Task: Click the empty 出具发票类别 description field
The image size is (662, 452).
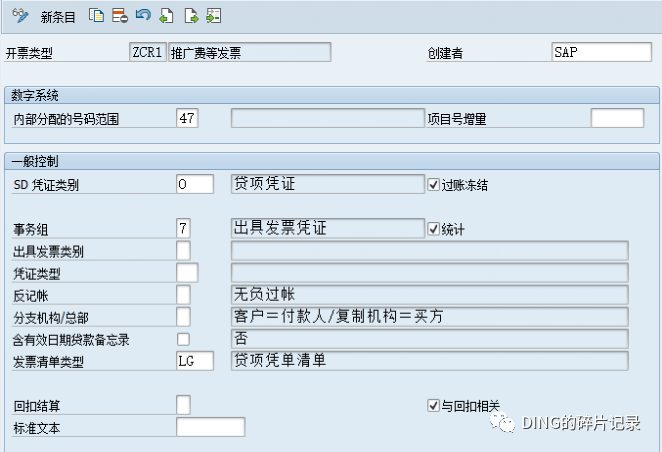Action: click(430, 251)
